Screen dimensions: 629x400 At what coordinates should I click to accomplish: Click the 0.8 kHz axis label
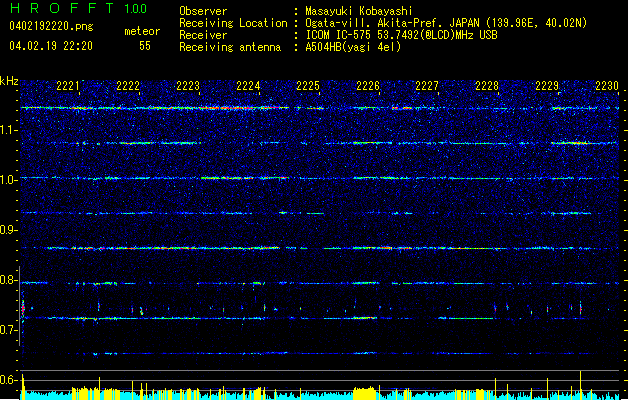[x=8, y=280]
